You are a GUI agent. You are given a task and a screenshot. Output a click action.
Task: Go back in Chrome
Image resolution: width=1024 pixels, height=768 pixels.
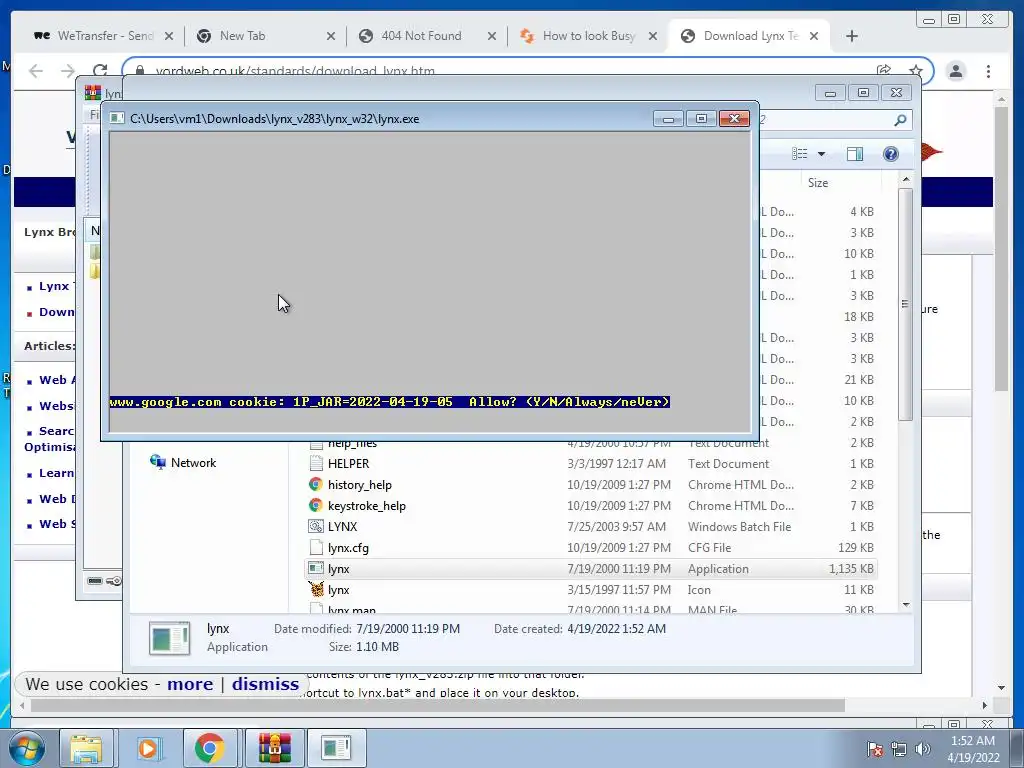click(x=36, y=71)
